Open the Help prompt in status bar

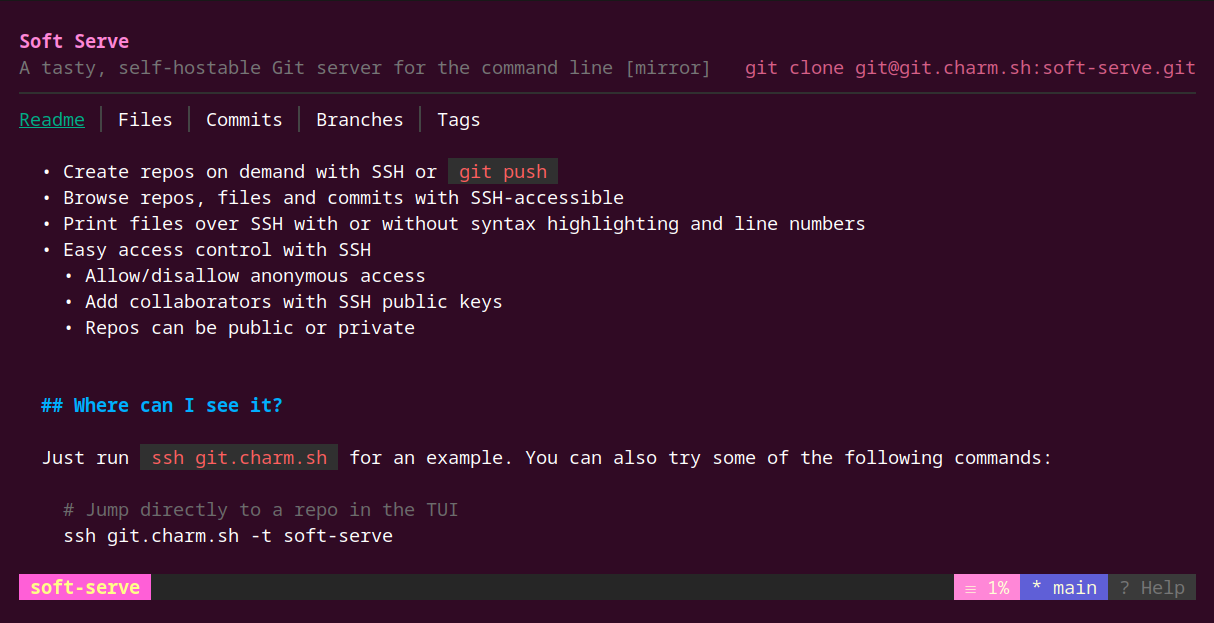(x=1151, y=588)
